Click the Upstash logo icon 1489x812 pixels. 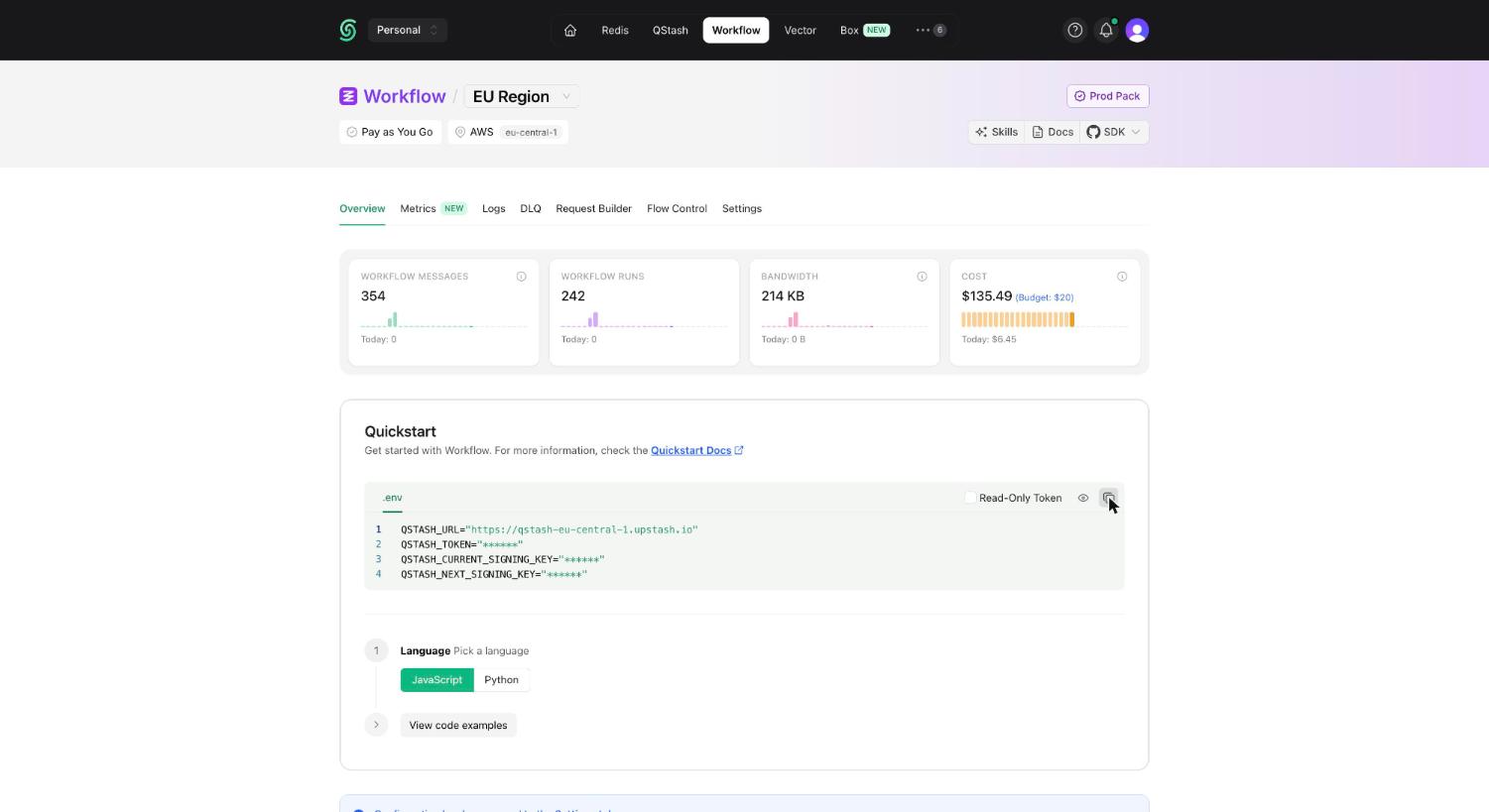[347, 30]
